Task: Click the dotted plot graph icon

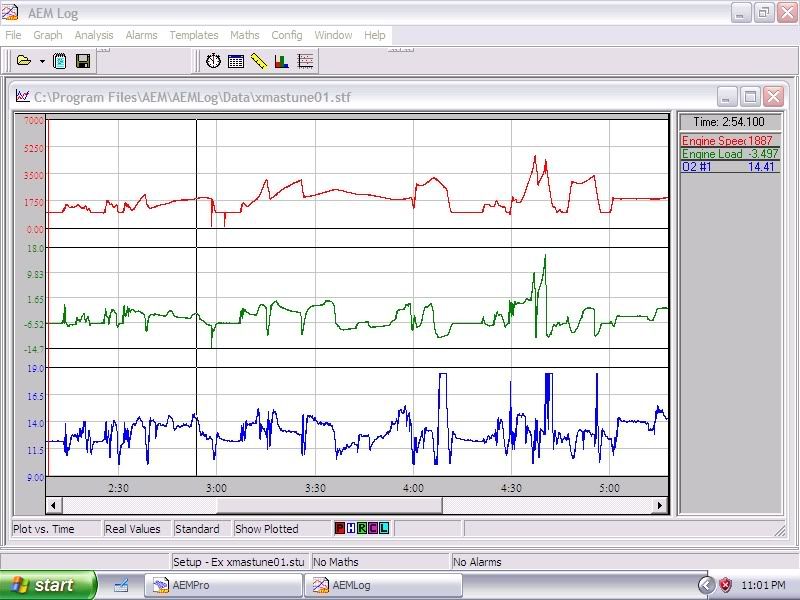Action: click(305, 61)
